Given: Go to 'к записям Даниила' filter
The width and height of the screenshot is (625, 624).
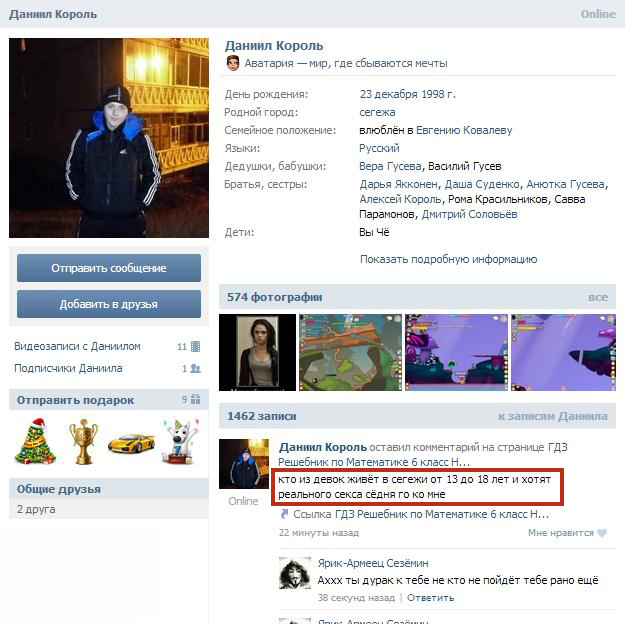Looking at the screenshot, I should 553,416.
